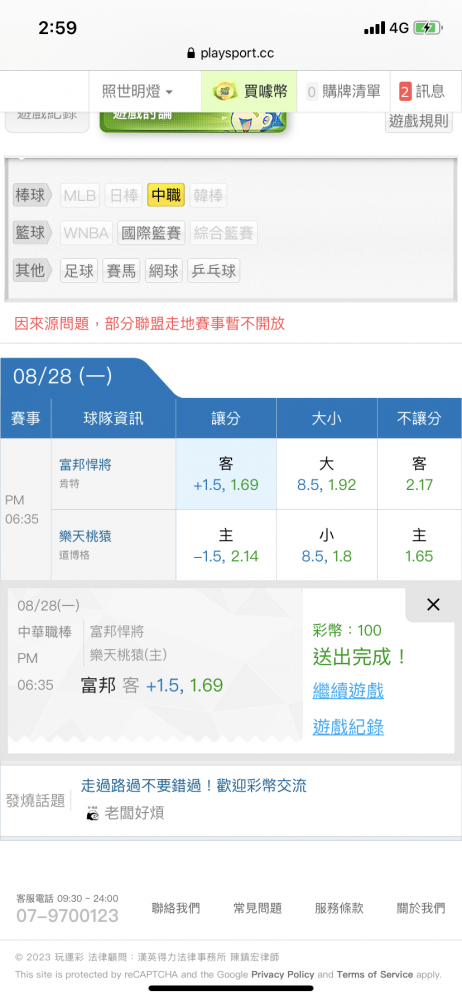Open the 聯絡我們 footer link
The height and width of the screenshot is (1000, 462).
[176, 908]
